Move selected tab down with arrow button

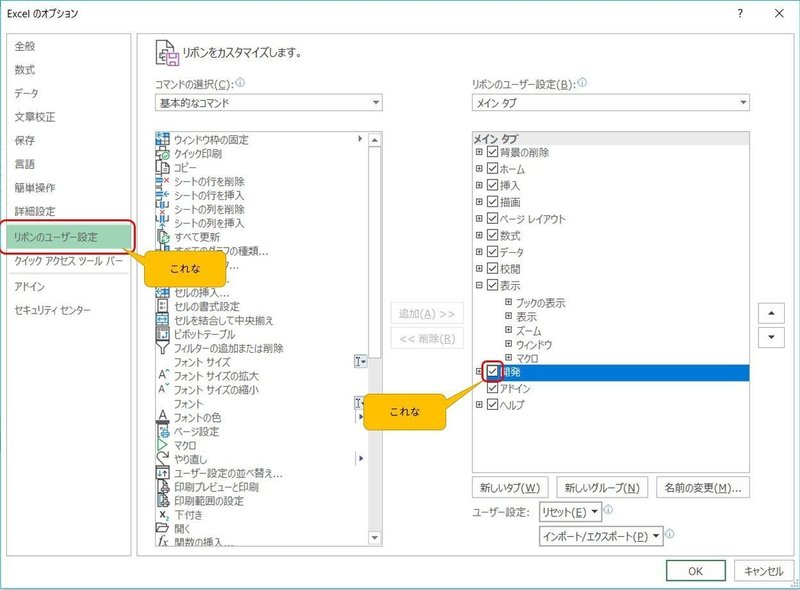[x=771, y=337]
